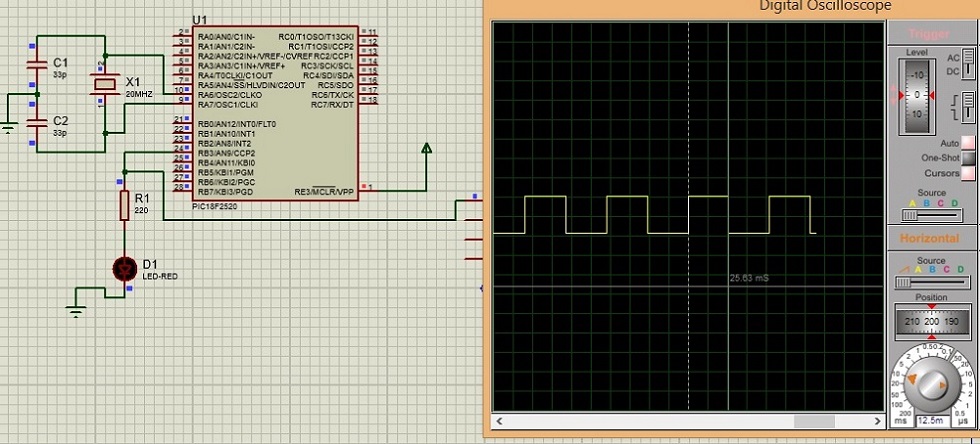980x444 pixels.
Task: Click the Horizontal source selector slider
Action: click(x=931, y=283)
